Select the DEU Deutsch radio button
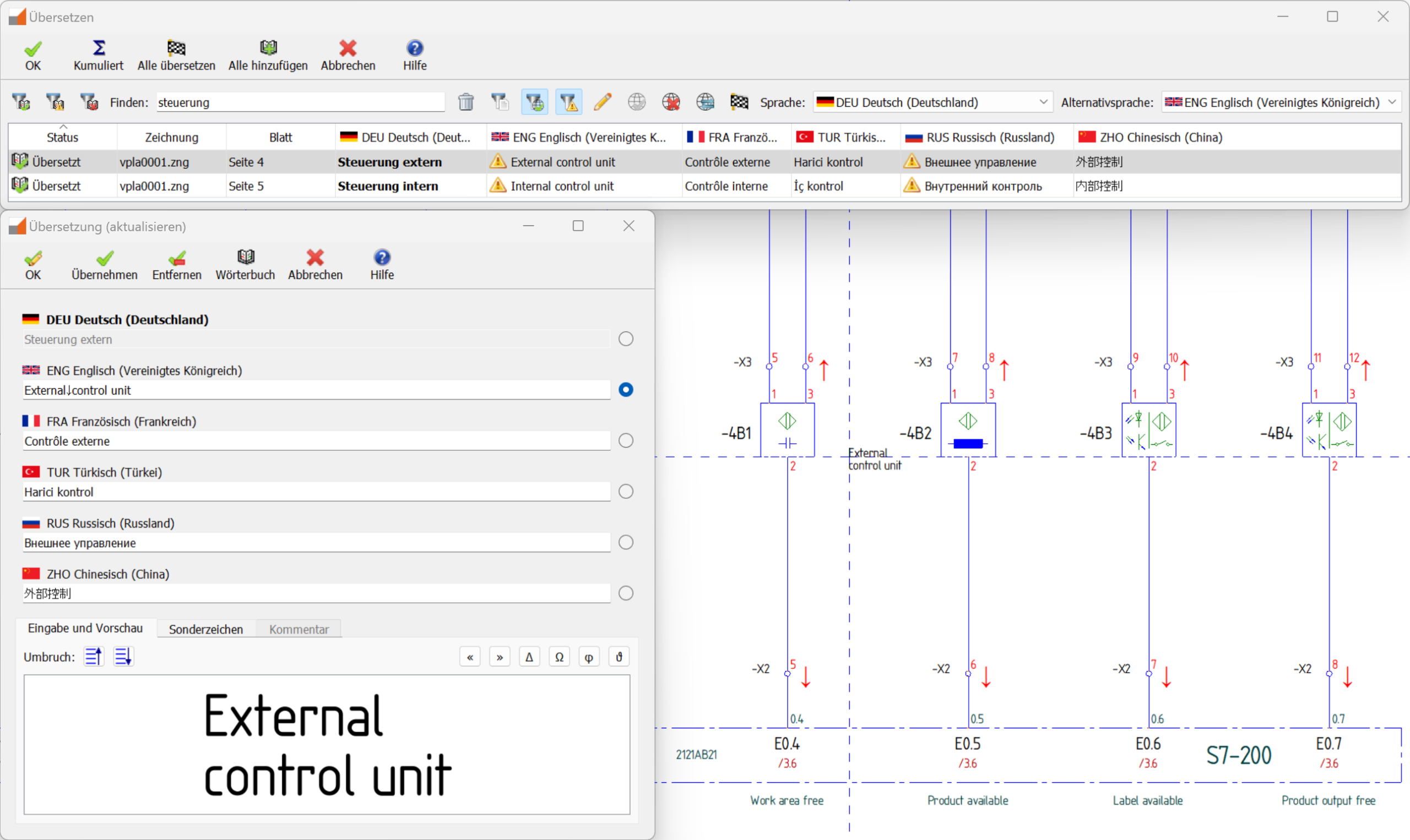Screen dimensions: 1410x840 626,339
